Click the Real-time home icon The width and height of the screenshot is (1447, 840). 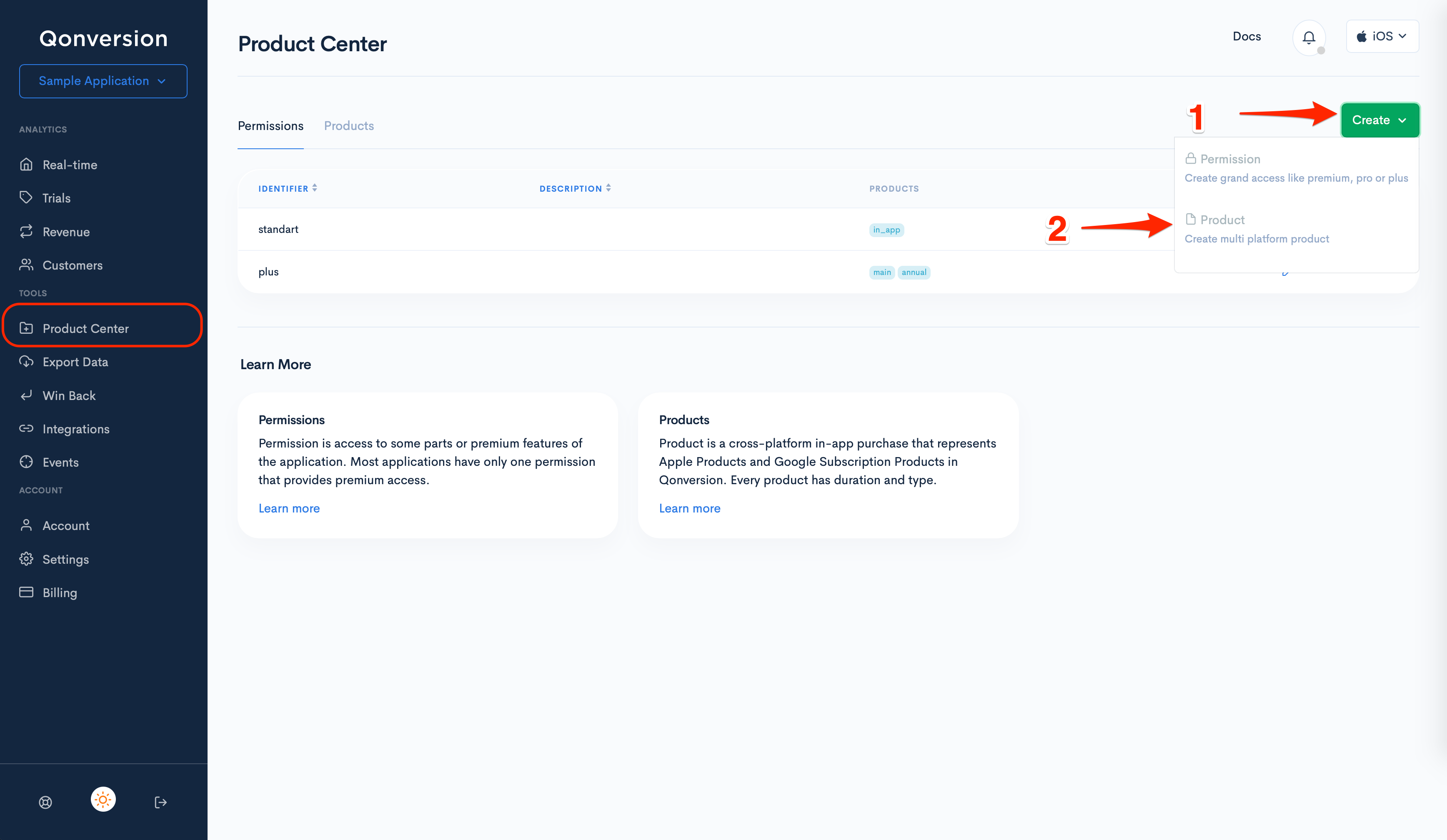[x=26, y=165]
